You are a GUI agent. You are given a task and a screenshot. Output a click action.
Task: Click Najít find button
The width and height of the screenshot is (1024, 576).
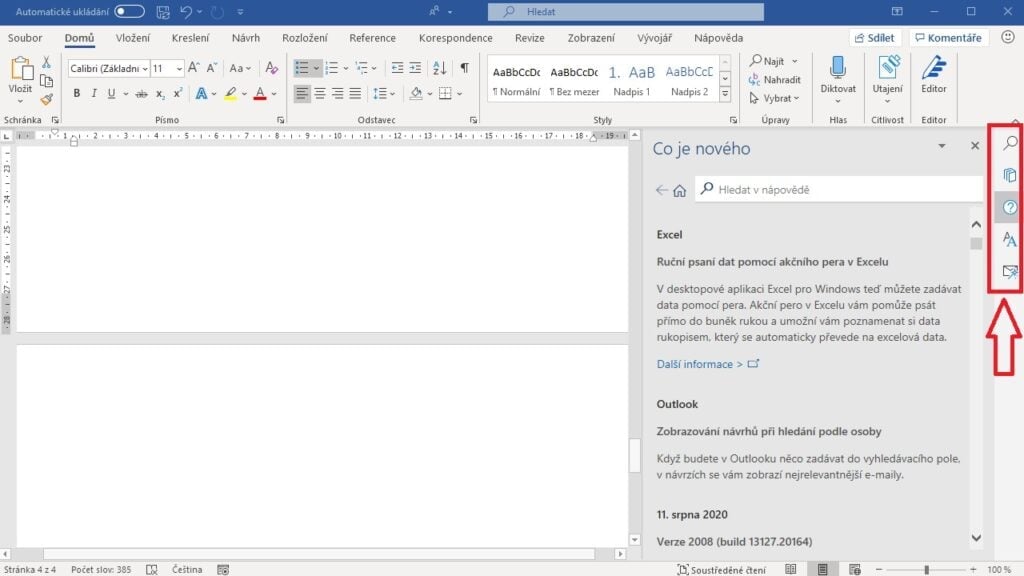point(767,61)
